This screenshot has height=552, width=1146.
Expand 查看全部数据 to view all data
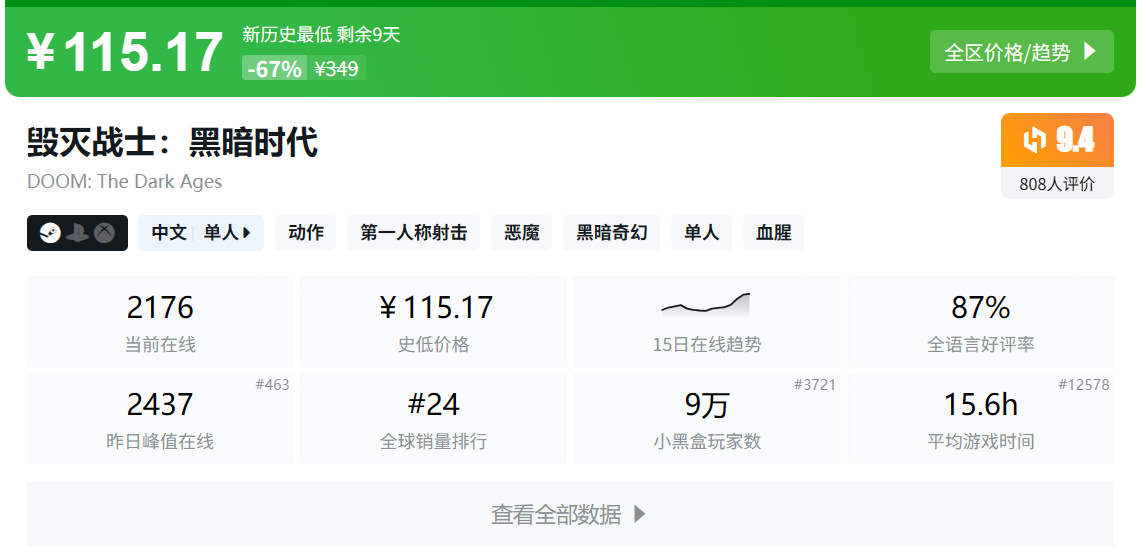click(570, 515)
